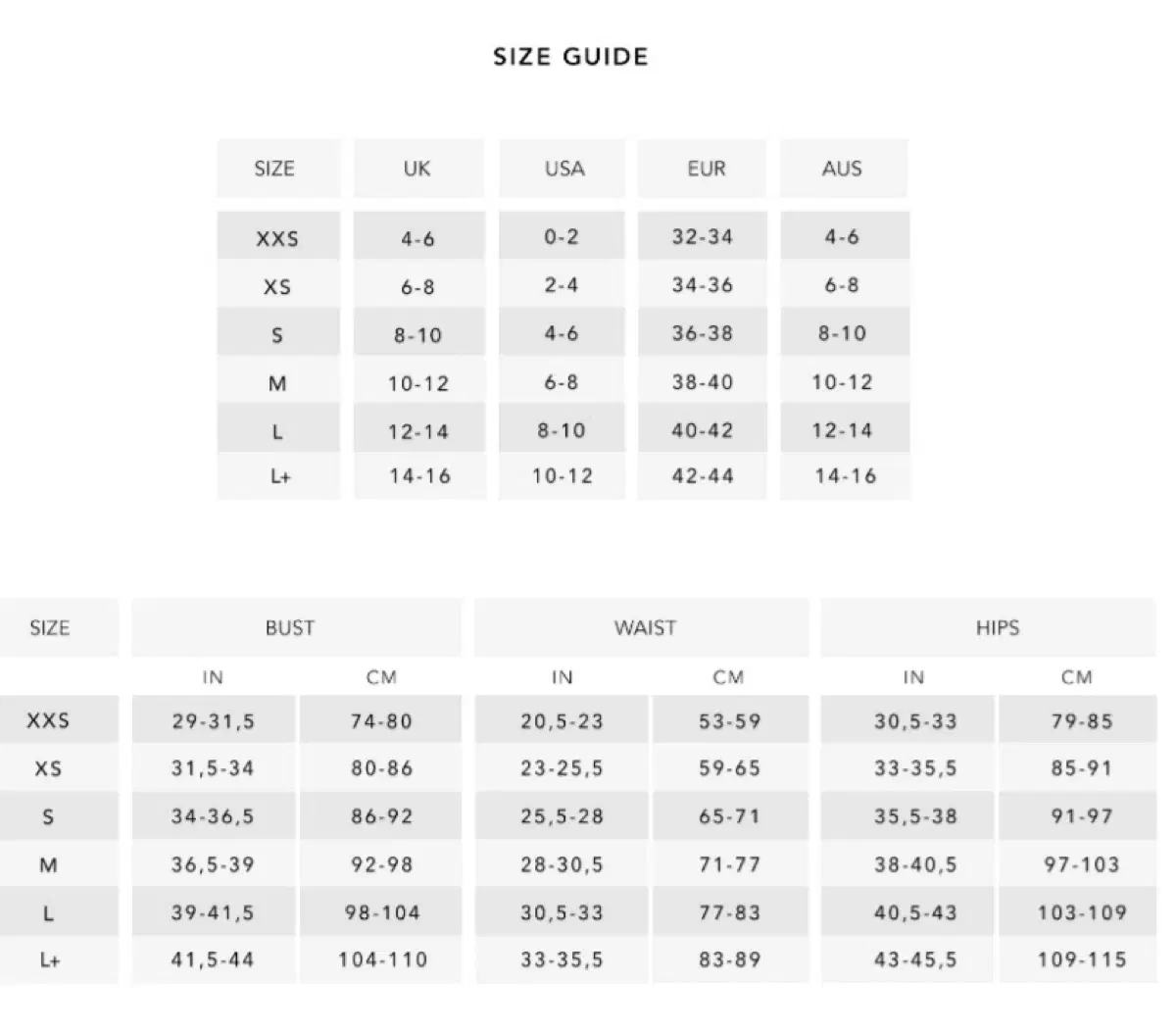Click the M row label in measurements table
Viewport: 1176px width, 1034px height.
tap(48, 864)
